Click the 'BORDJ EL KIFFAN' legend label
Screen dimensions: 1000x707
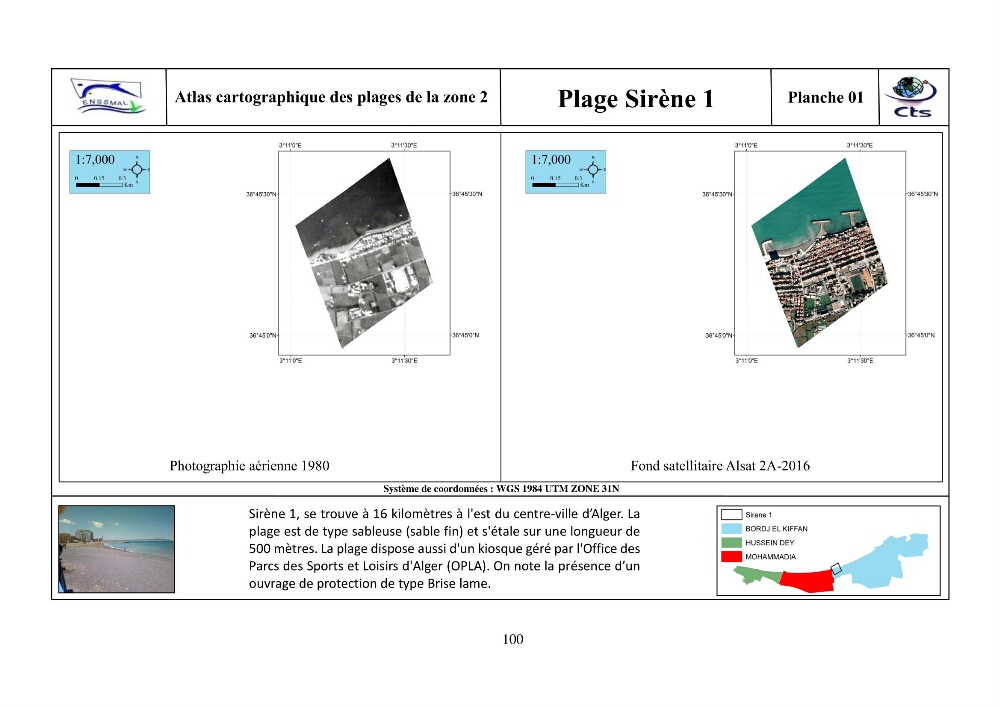776,528
